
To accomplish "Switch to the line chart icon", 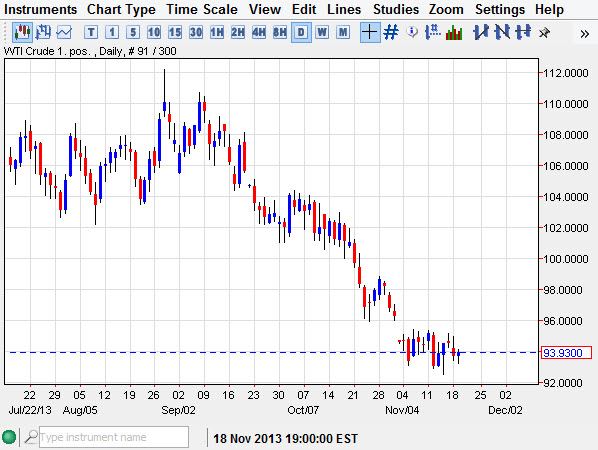I will (64, 32).
